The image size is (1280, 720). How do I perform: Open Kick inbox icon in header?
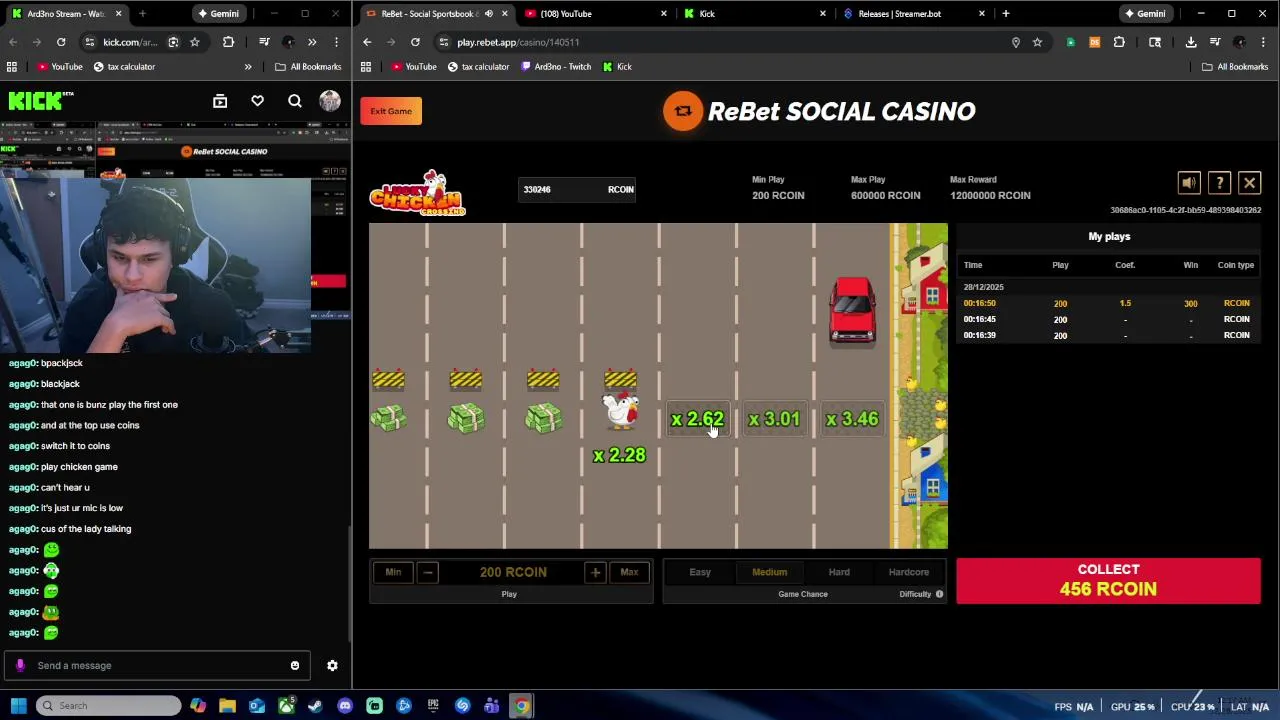pos(220,101)
